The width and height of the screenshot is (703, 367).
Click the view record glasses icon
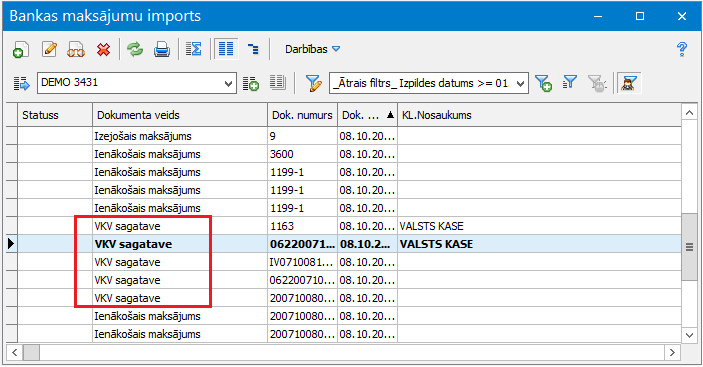tap(76, 49)
